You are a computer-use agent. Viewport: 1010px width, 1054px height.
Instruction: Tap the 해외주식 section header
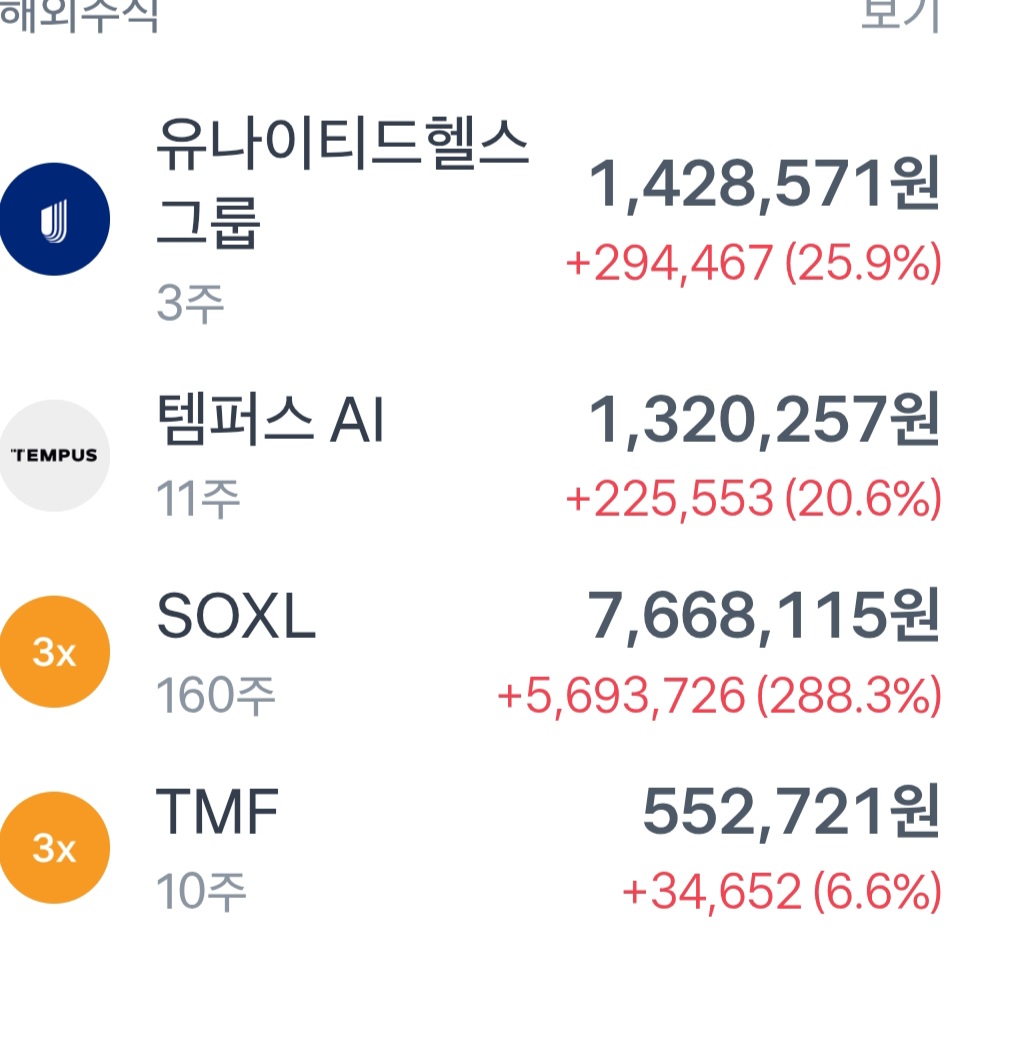[x=79, y=15]
